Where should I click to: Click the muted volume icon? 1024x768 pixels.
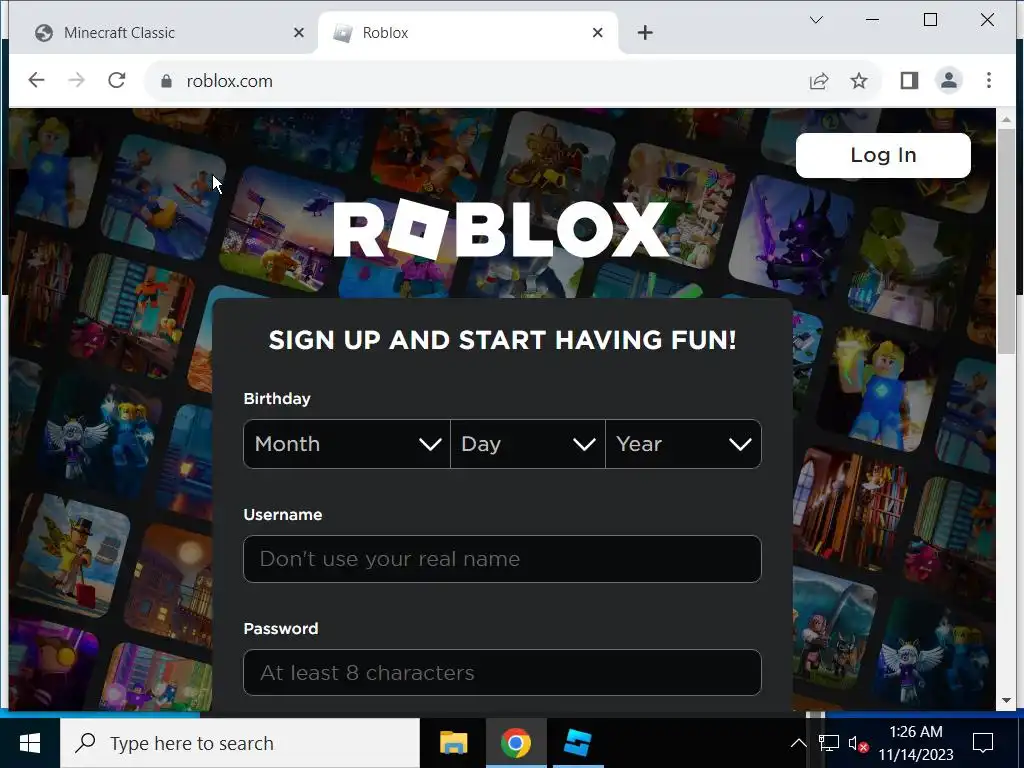click(x=857, y=743)
